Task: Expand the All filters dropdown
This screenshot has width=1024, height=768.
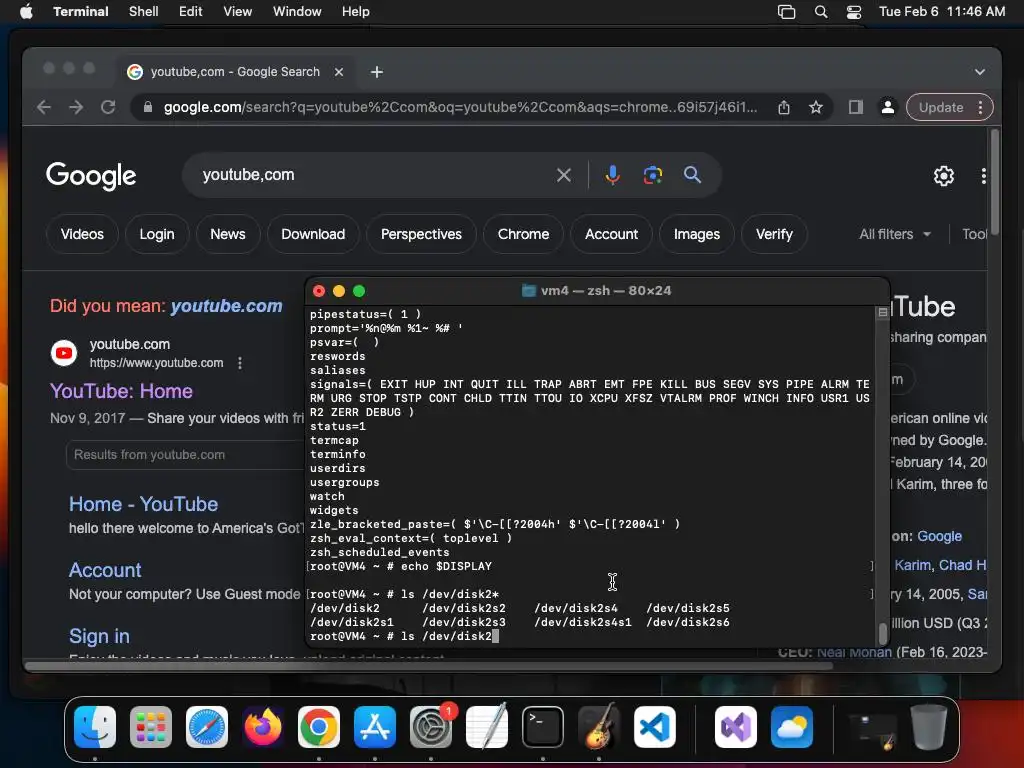Action: 895,234
